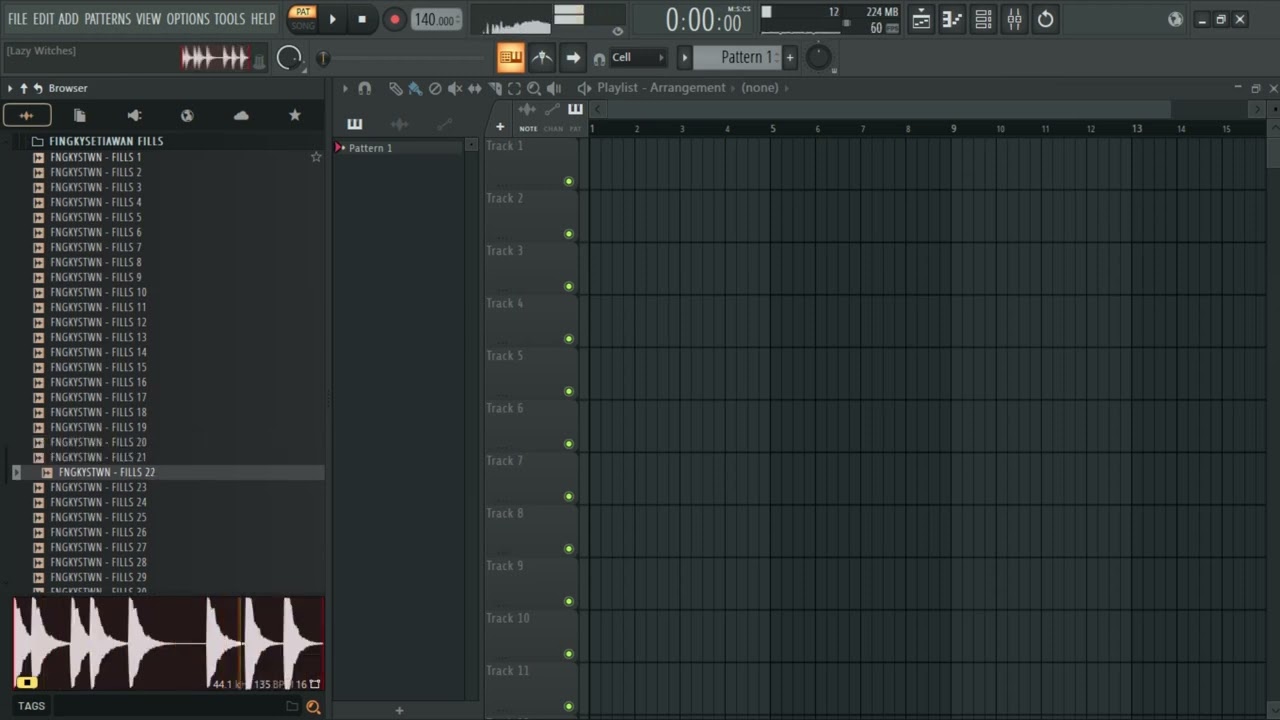Mute Track 3 via green light
The width and height of the screenshot is (1280, 720).
(569, 286)
